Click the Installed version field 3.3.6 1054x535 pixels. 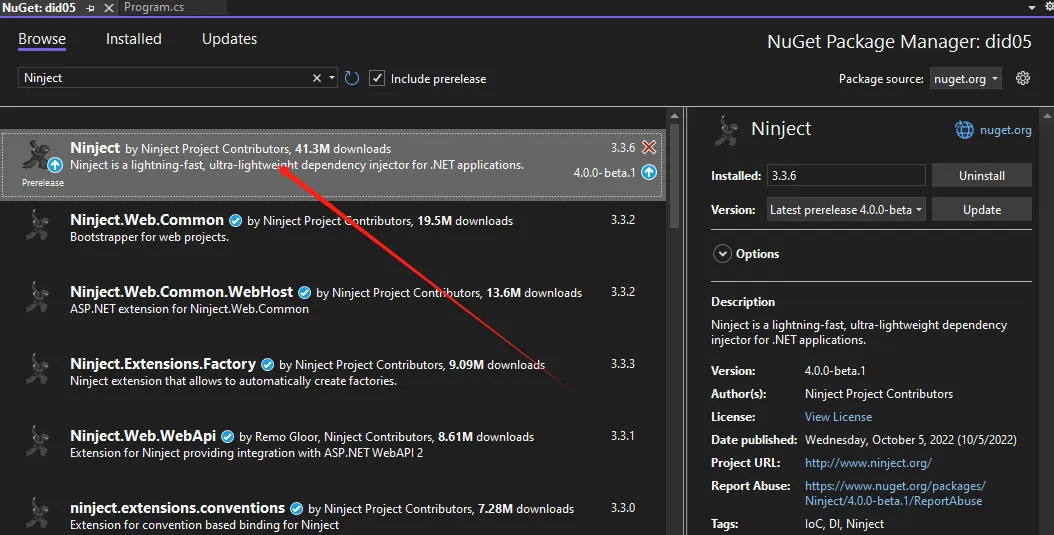coord(846,175)
